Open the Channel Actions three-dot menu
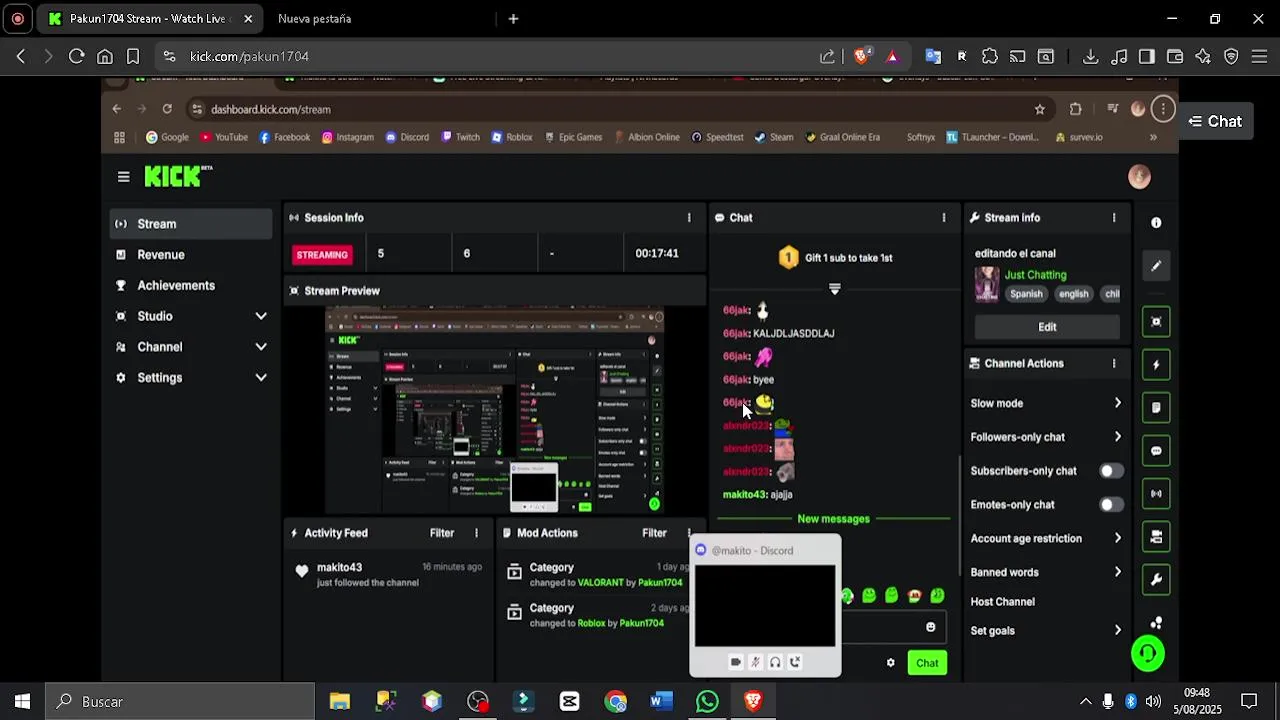 coord(1114,364)
